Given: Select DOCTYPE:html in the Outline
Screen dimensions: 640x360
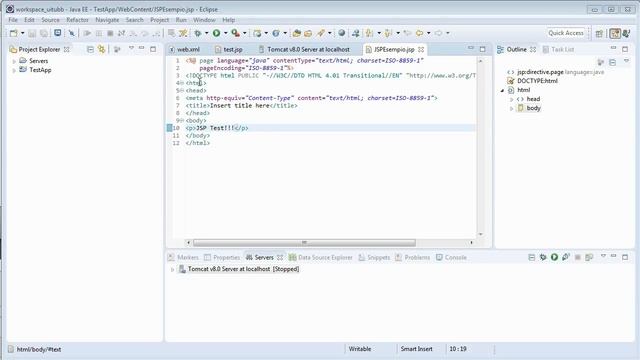Looking at the screenshot, I should [537, 81].
